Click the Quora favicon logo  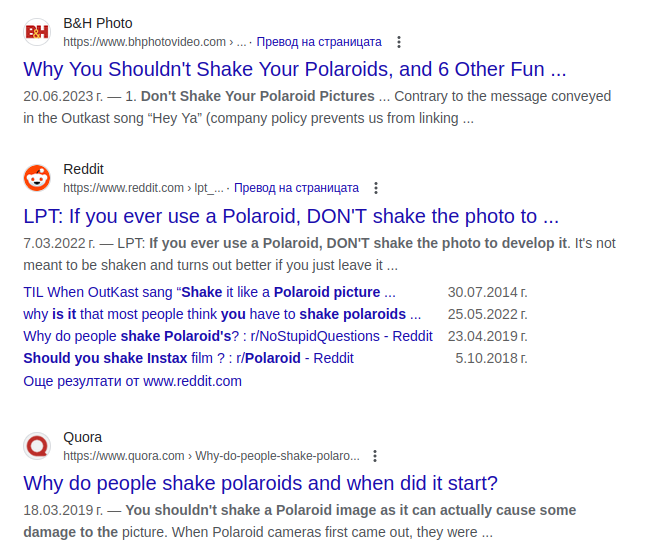click(37, 446)
